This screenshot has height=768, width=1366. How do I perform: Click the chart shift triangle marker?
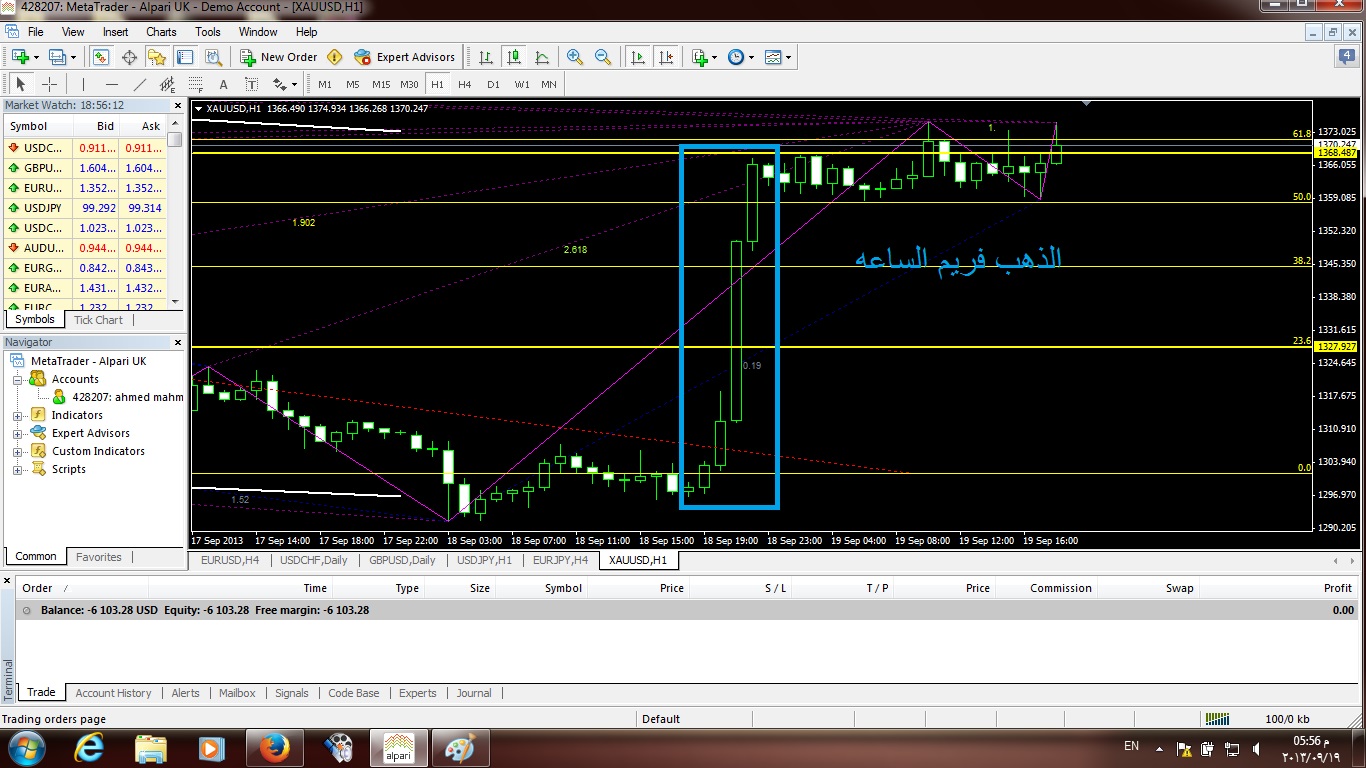(1087, 104)
